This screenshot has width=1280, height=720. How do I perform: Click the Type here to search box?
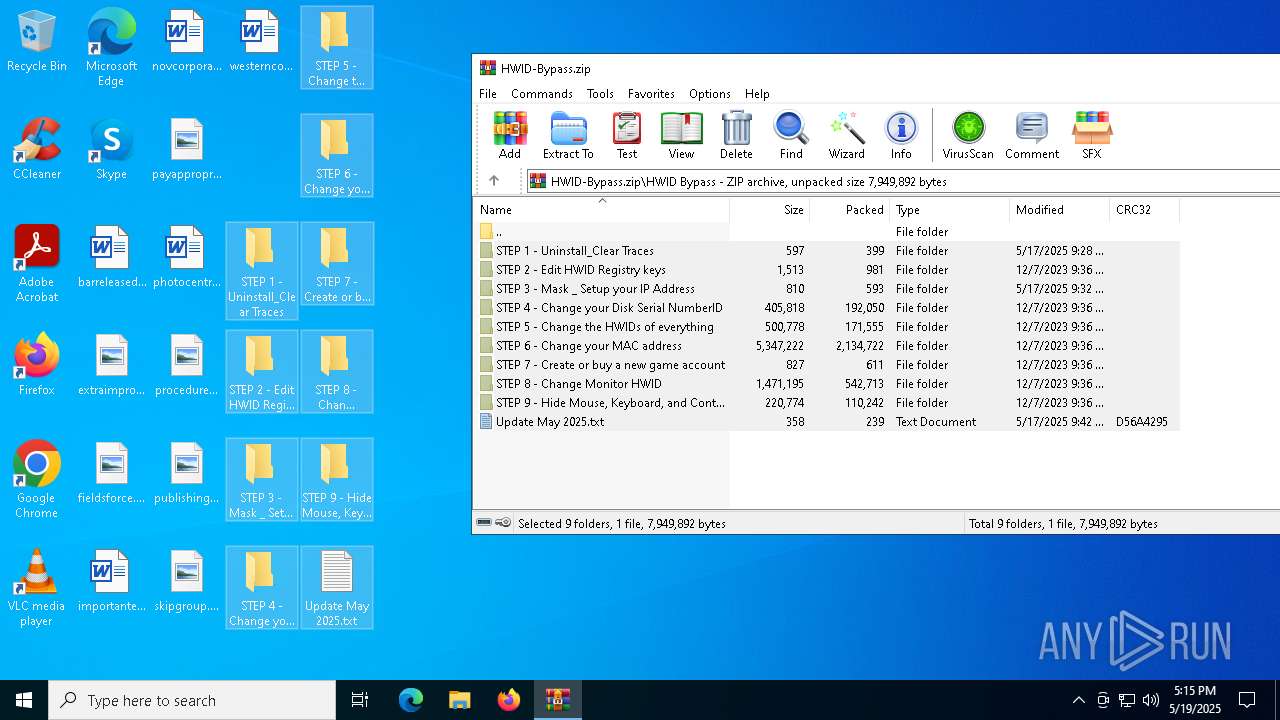[x=192, y=700]
